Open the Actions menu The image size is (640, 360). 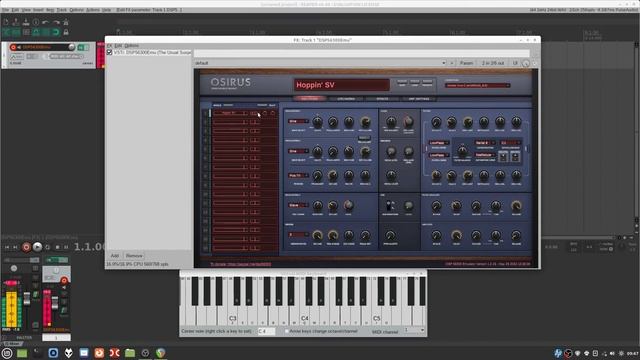click(x=93, y=10)
